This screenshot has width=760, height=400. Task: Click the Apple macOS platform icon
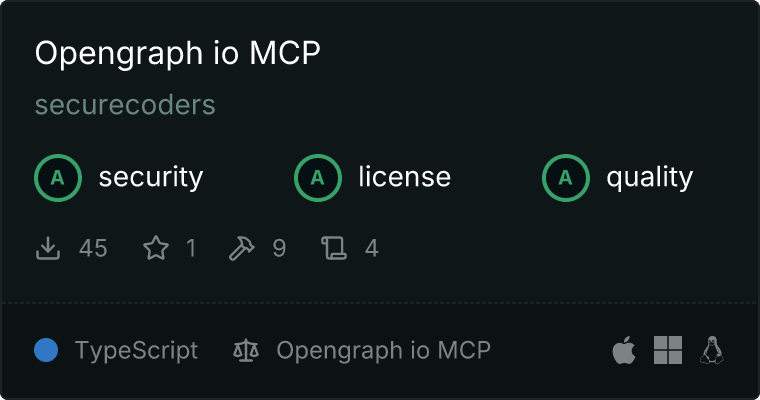(x=624, y=350)
